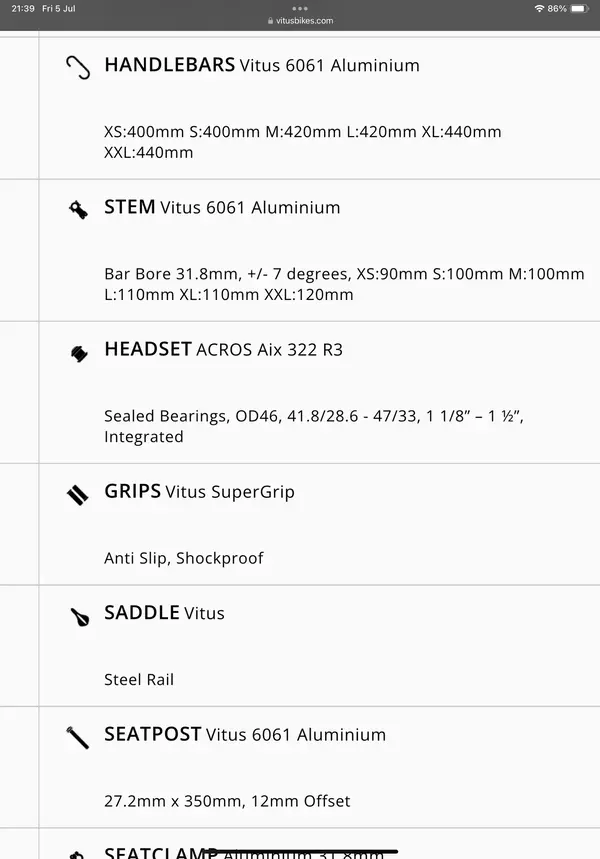This screenshot has height=859, width=600.
Task: Tap the home indicator bar
Action: (300, 851)
